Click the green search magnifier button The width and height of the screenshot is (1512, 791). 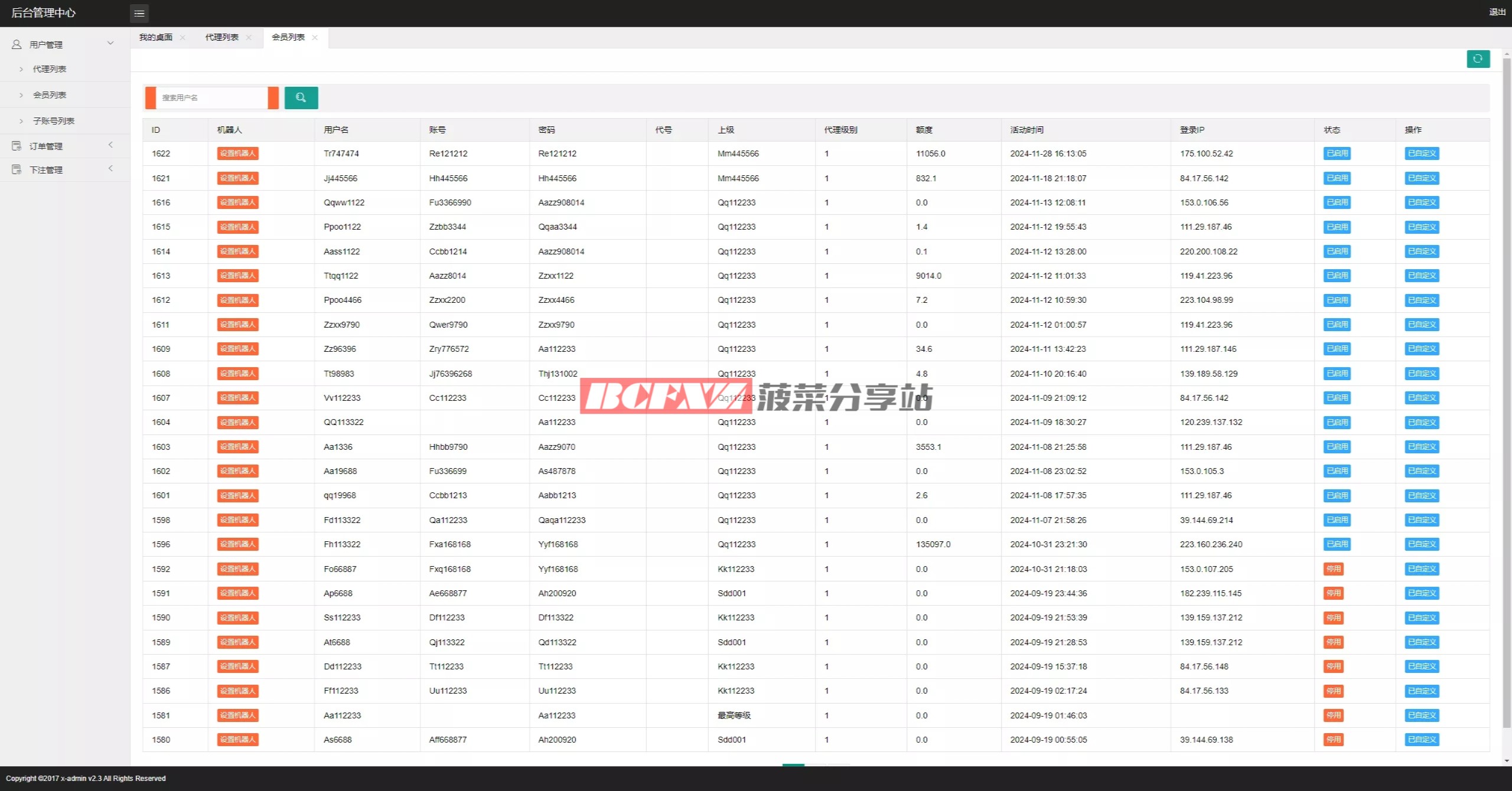point(301,98)
